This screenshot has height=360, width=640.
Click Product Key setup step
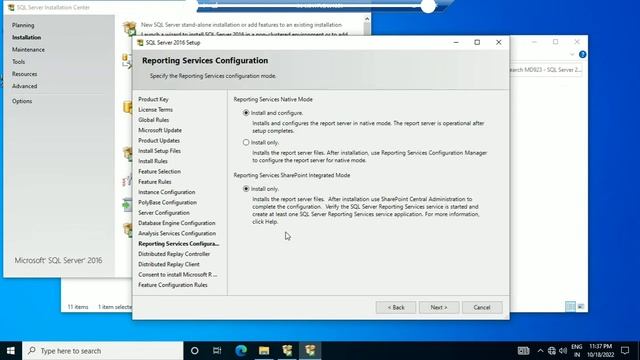click(x=153, y=99)
